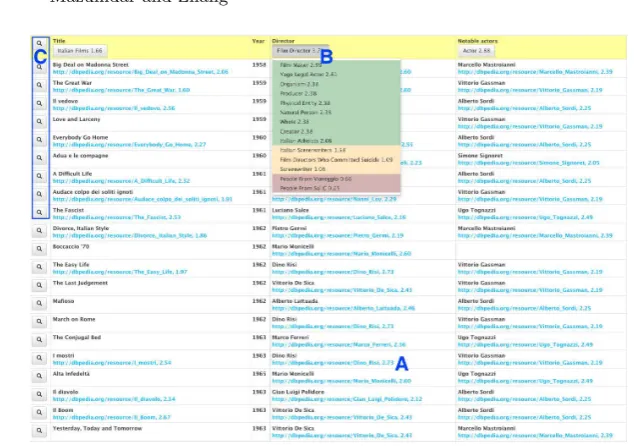
Task: Open Marco_Ferreri dbpedia resource link
Action: click(339, 345)
